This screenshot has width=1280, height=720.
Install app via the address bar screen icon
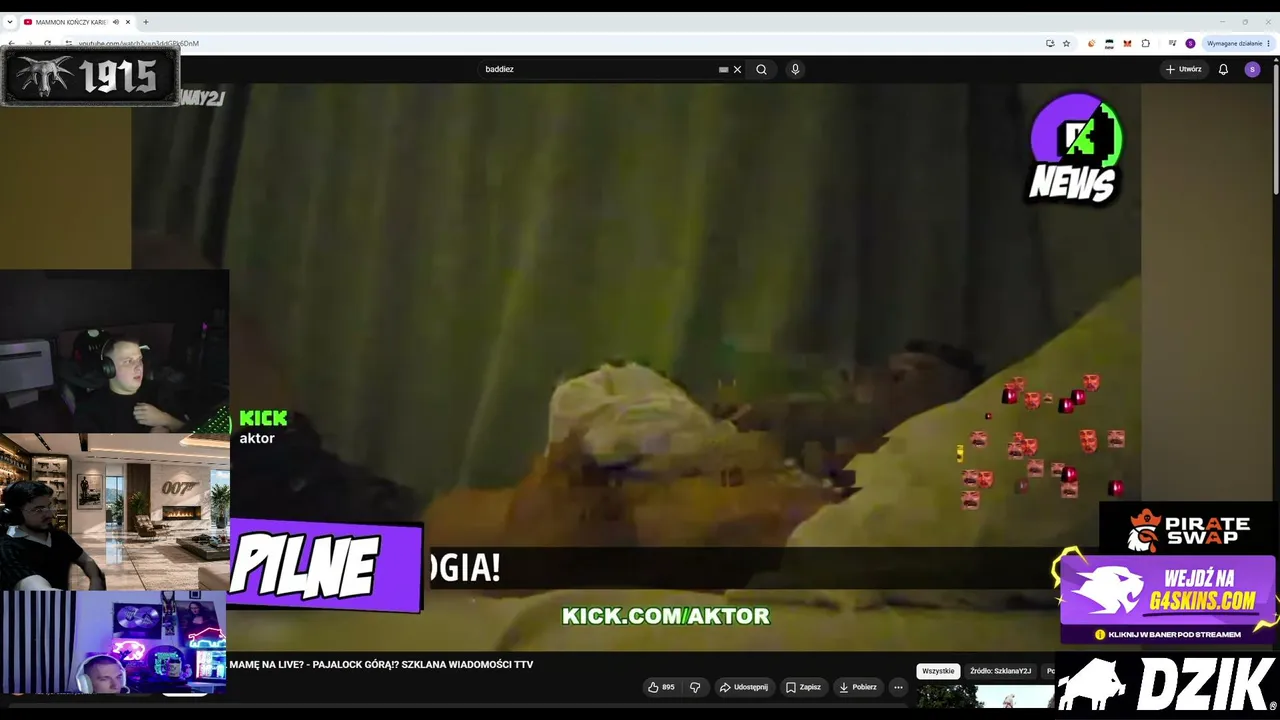click(1050, 43)
